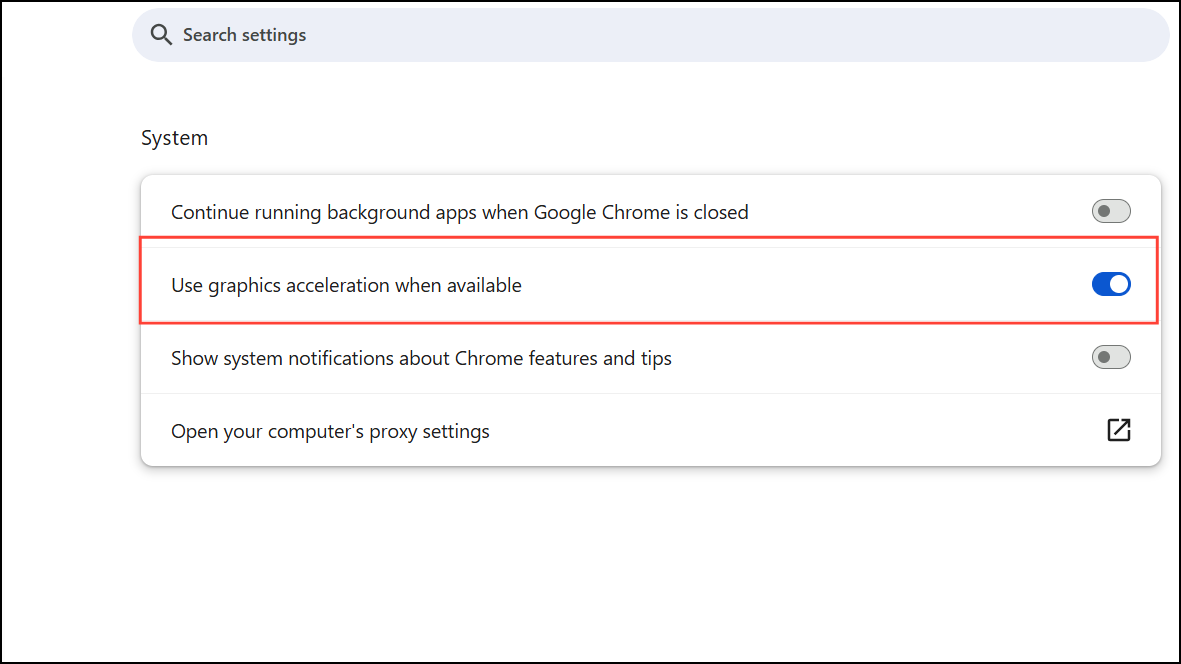Click the System section heading
This screenshot has height=664, width=1181.
(x=174, y=138)
